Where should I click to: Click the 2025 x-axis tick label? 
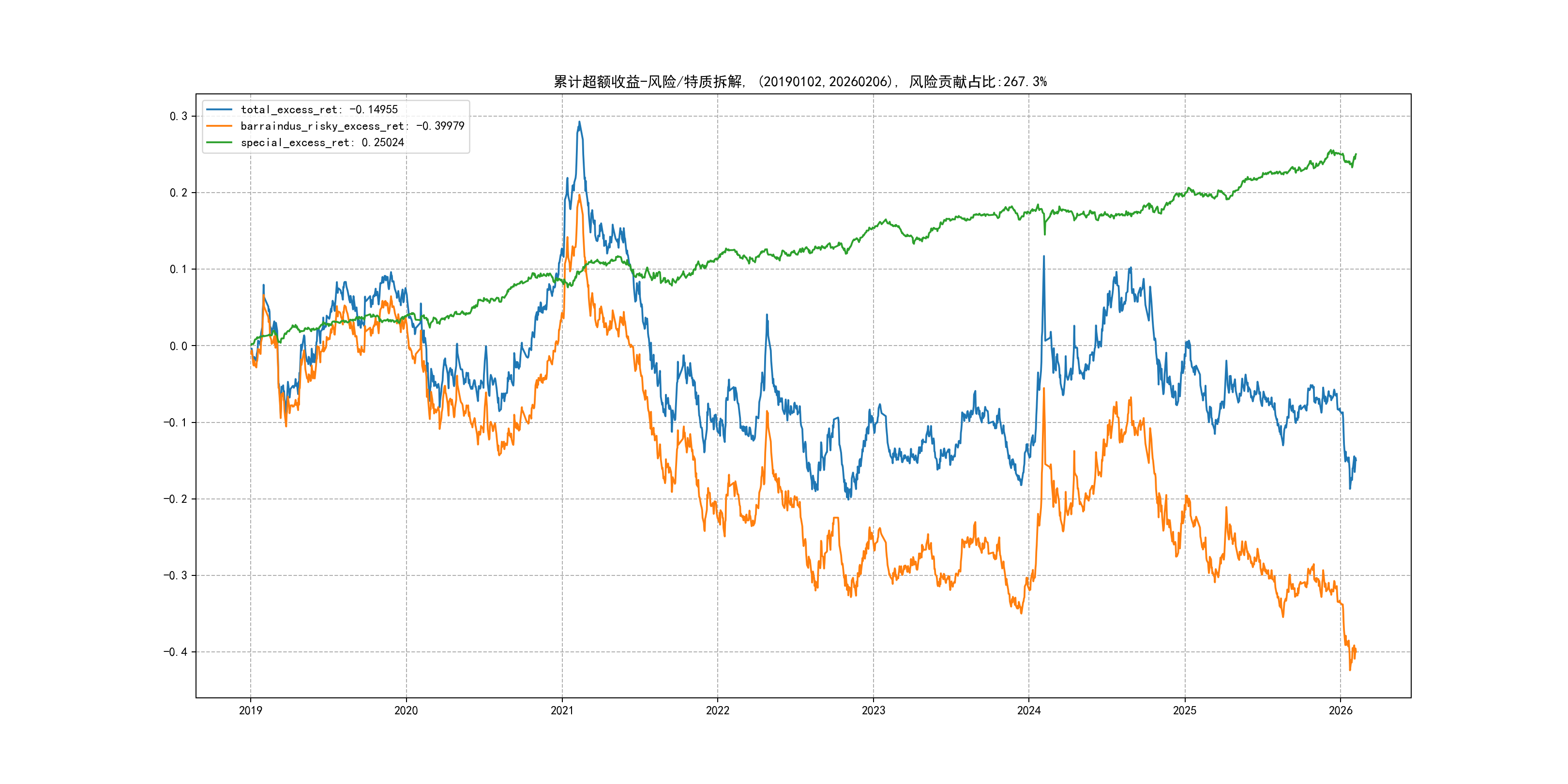(1185, 710)
